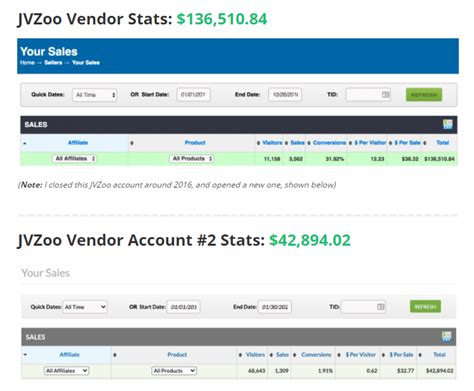This screenshot has height=391, width=474.
Task: Sort second table by Product column
Action: pos(177,355)
